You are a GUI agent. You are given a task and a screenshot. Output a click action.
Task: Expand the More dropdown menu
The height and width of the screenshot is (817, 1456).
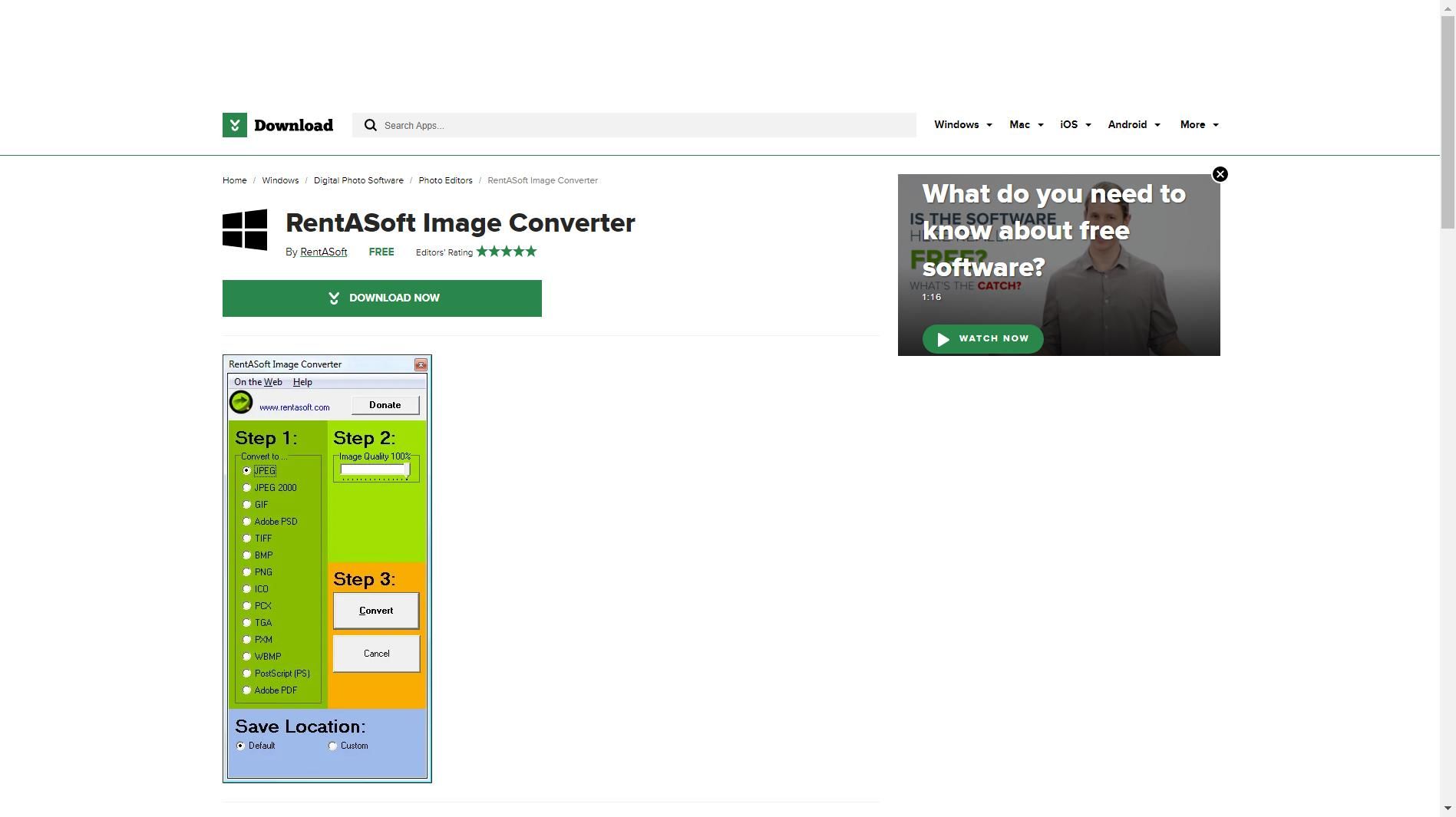(1199, 124)
